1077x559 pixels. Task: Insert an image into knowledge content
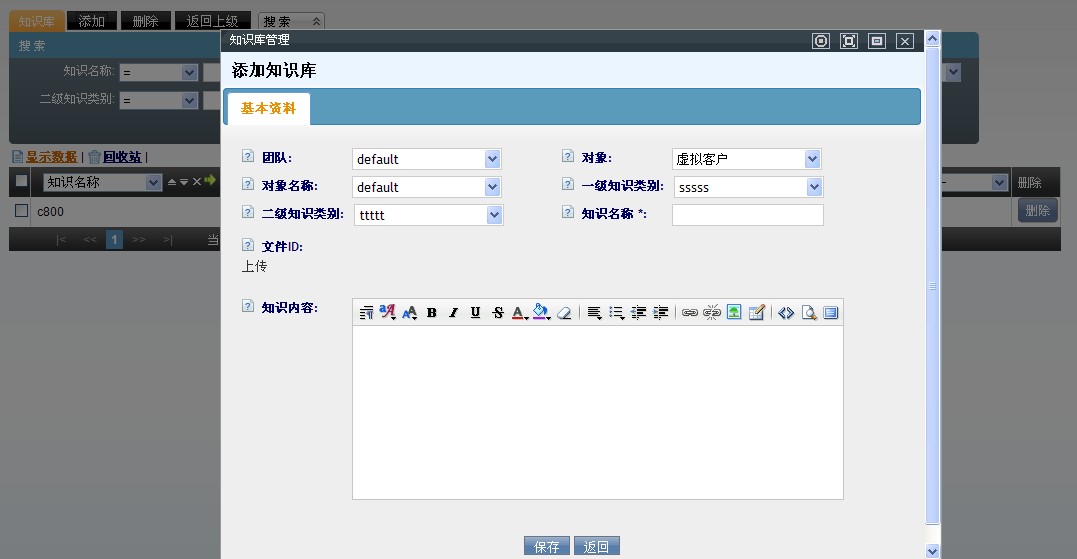(734, 313)
